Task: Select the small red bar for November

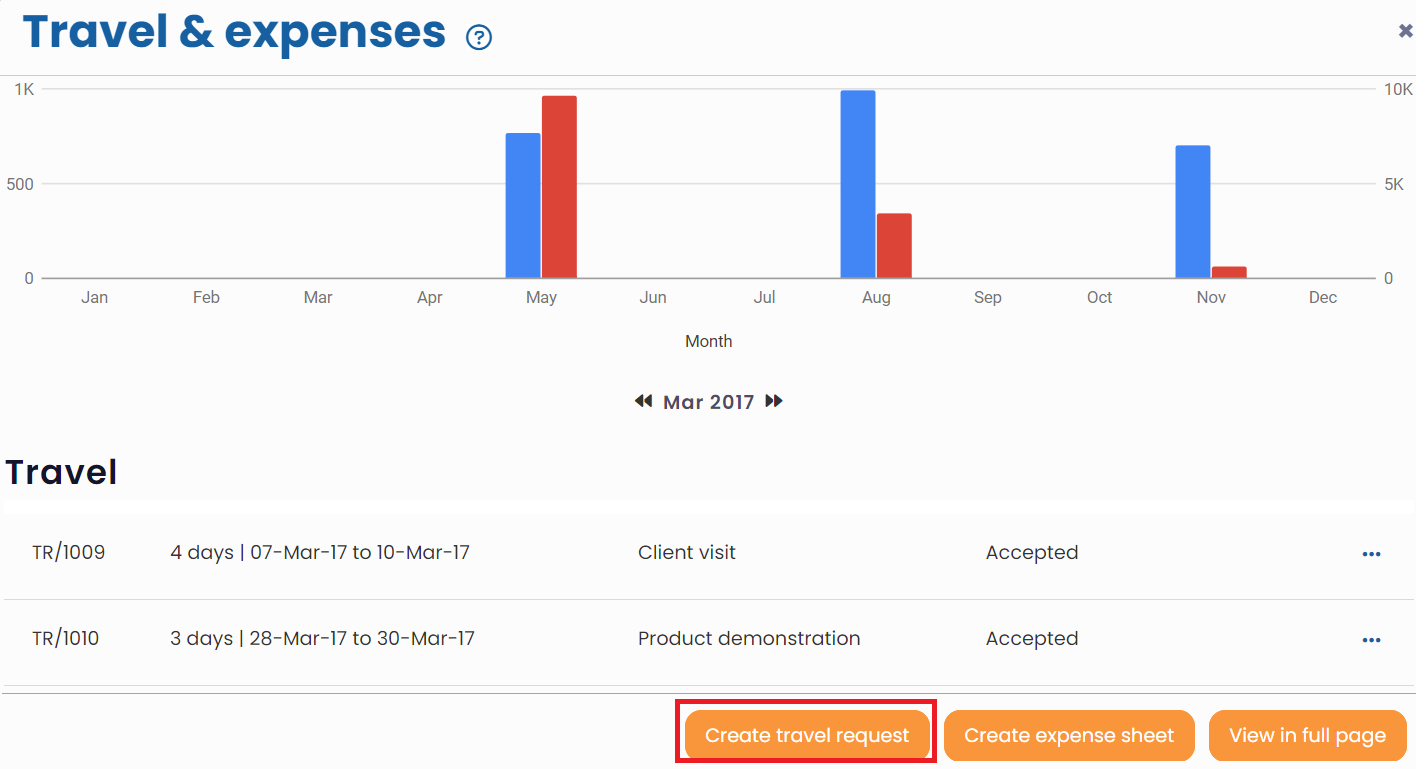Action: (1229, 272)
